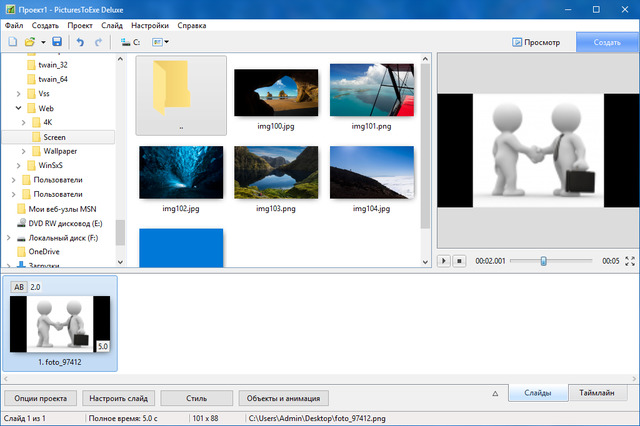Select the img102.jpg thumbnail
The height and width of the screenshot is (426, 640).
tap(181, 172)
